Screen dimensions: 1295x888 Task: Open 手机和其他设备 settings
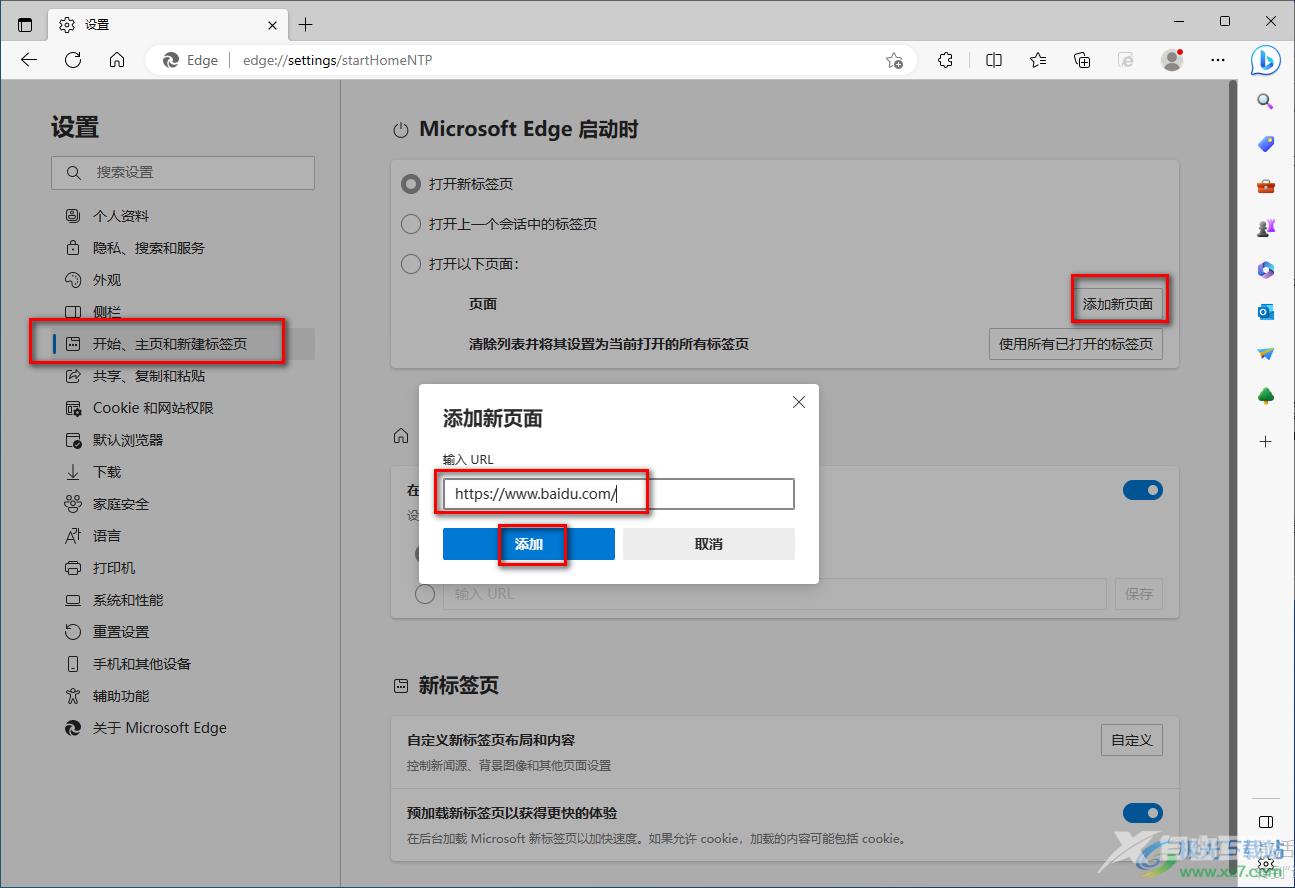[x=142, y=664]
